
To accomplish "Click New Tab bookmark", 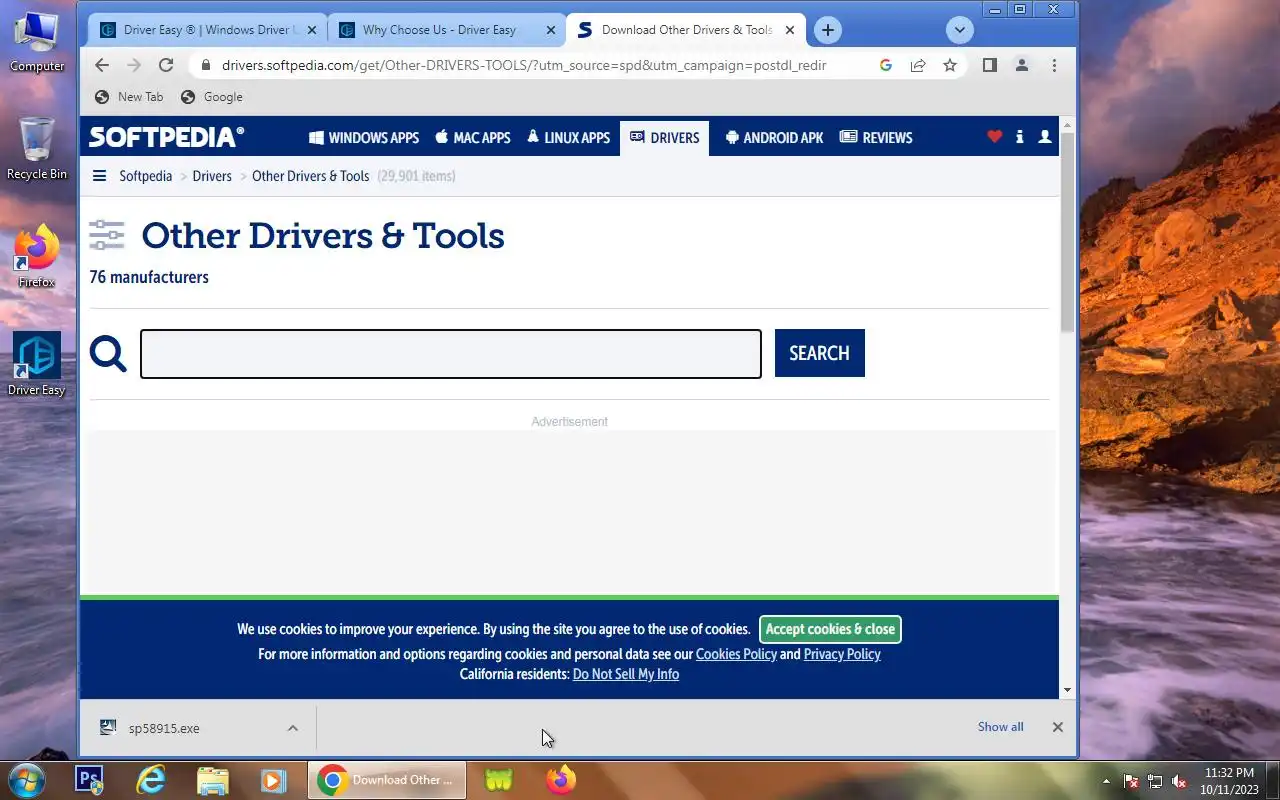I will point(128,97).
